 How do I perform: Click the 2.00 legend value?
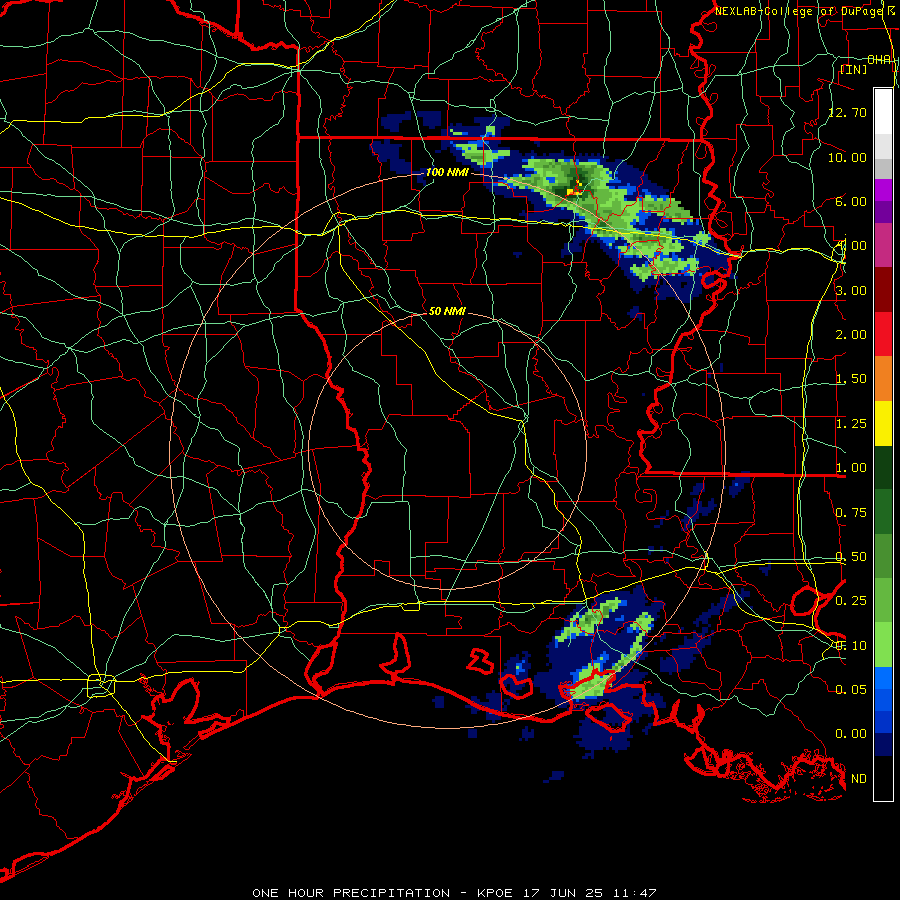click(851, 335)
